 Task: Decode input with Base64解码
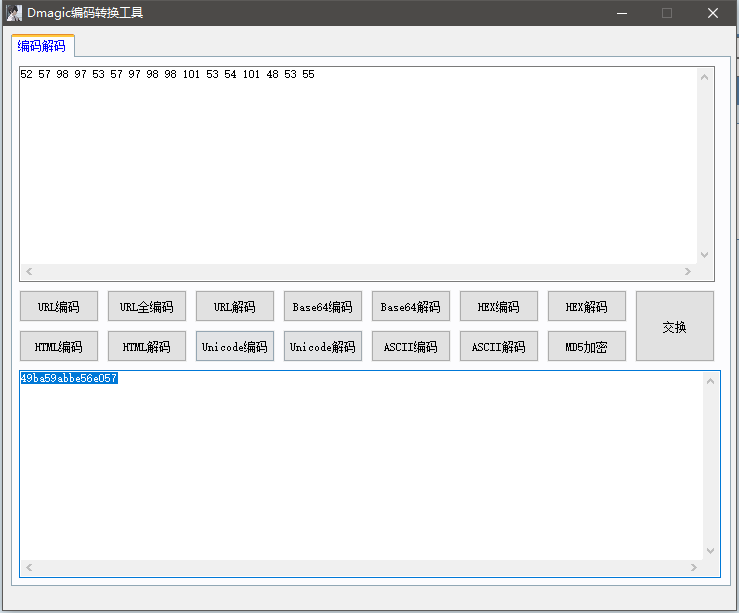pyautogui.click(x=411, y=306)
